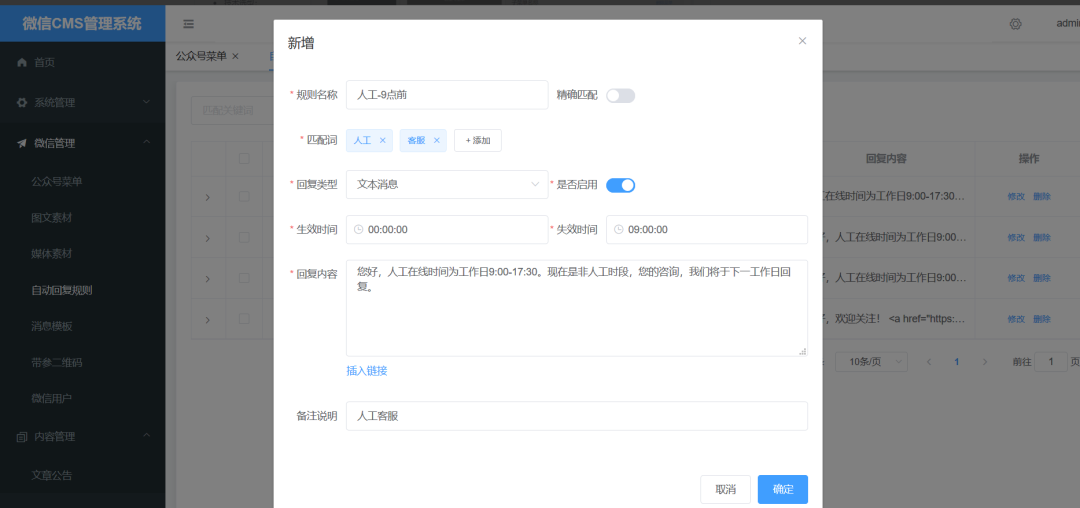Viewport: 1080px width, 508px height.
Task: Click the 失效时间 time field
Action: 707,230
